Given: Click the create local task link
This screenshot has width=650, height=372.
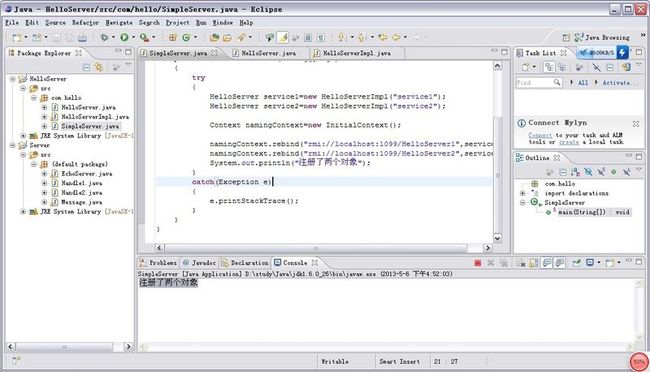Looking at the screenshot, I should pyautogui.click(x=569, y=142).
